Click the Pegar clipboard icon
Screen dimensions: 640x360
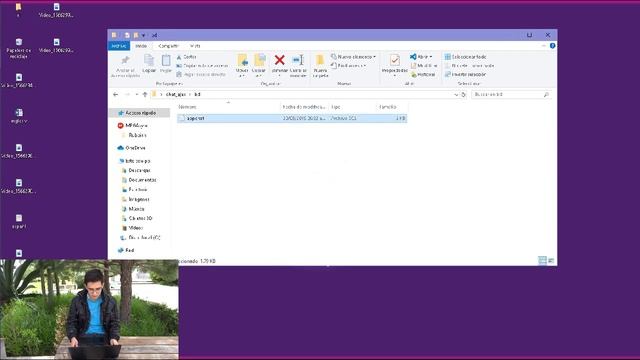pos(166,64)
